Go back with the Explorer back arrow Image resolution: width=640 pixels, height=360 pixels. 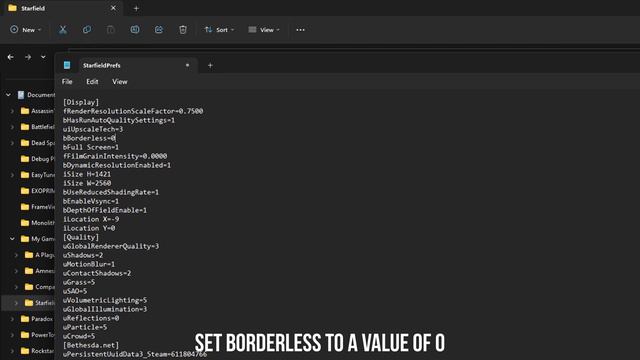(x=11, y=57)
